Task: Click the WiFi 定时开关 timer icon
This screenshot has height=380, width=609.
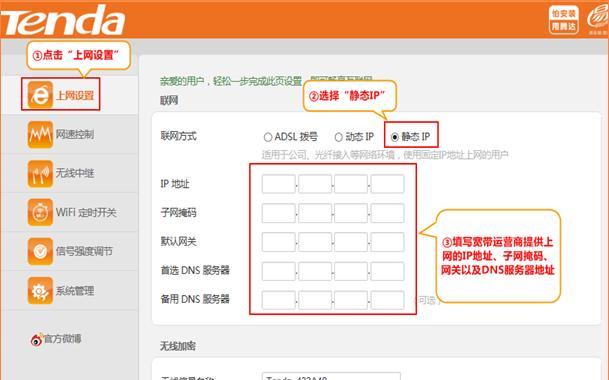Action: click(40, 212)
